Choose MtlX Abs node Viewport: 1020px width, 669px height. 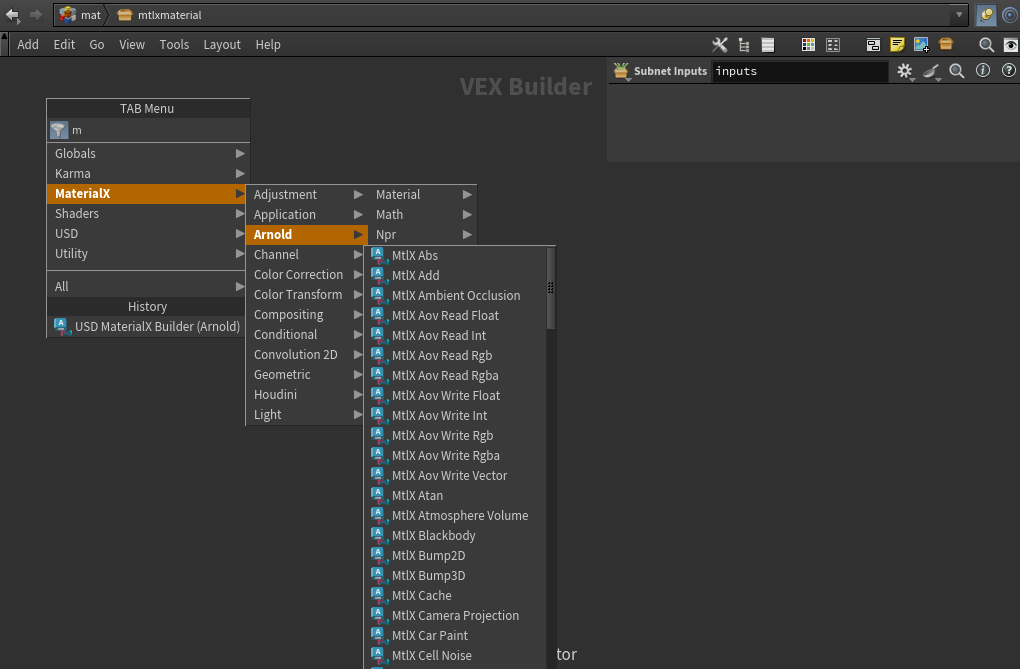click(x=455, y=256)
